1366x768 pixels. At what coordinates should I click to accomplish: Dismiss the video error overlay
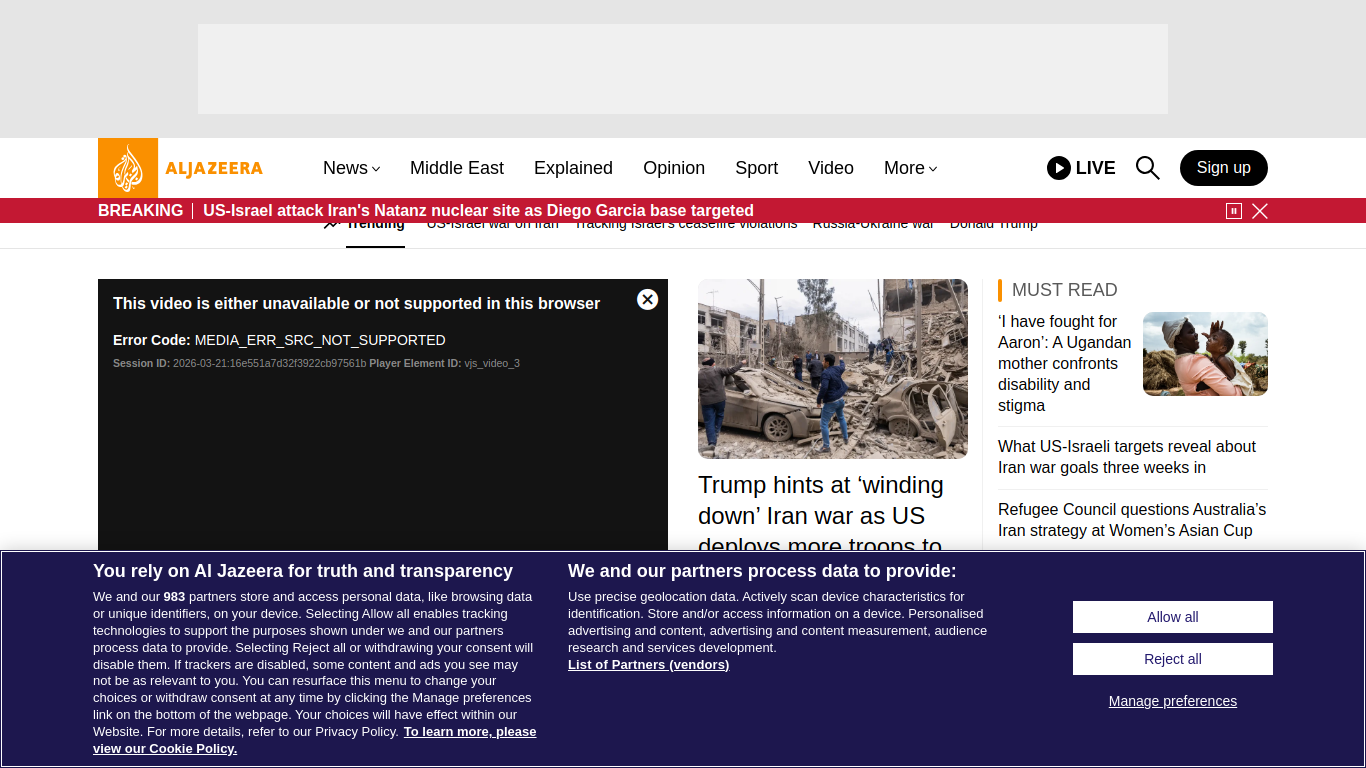[648, 299]
